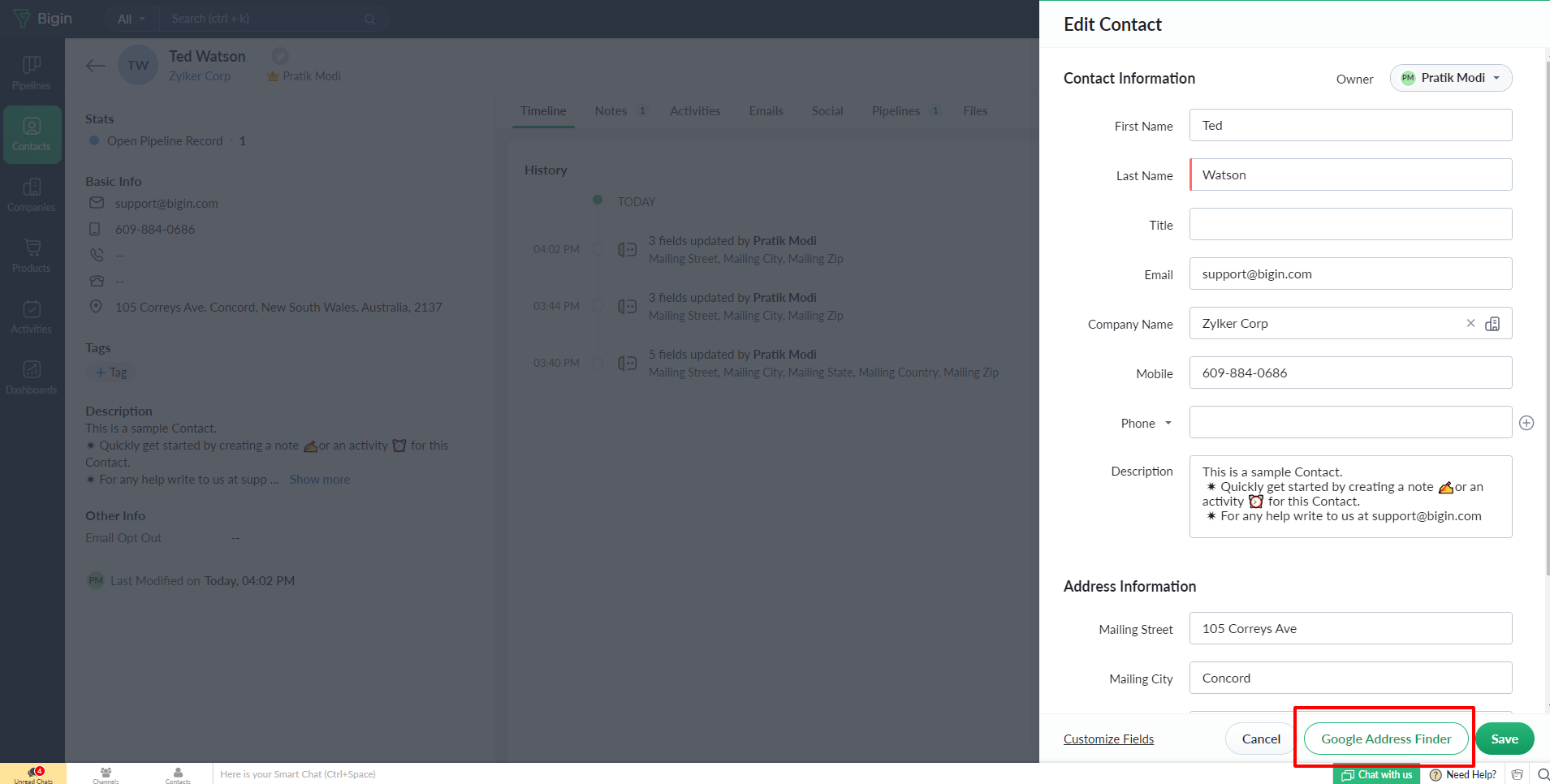The height and width of the screenshot is (784, 1550).
Task: Click the Description text area
Action: click(x=1350, y=497)
